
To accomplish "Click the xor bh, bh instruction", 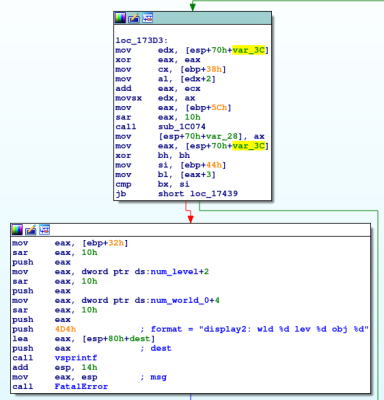I will coord(153,155).
